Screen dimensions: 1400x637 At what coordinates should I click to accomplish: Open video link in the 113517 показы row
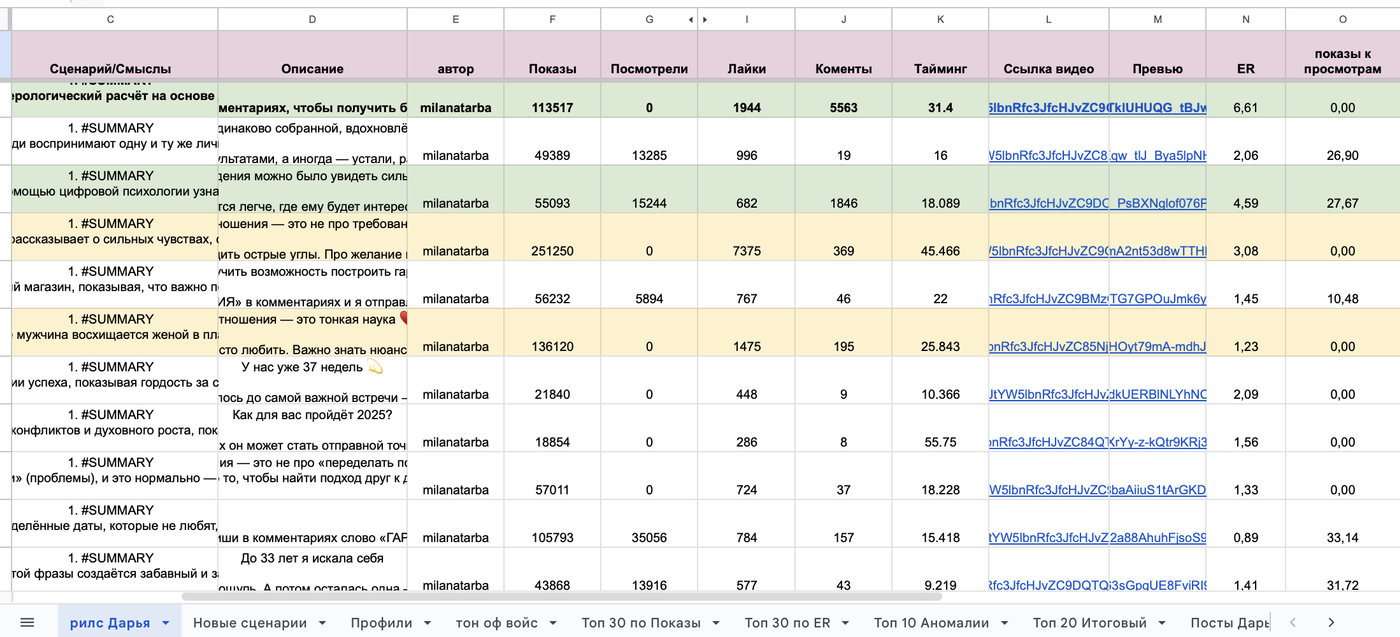(1048, 108)
